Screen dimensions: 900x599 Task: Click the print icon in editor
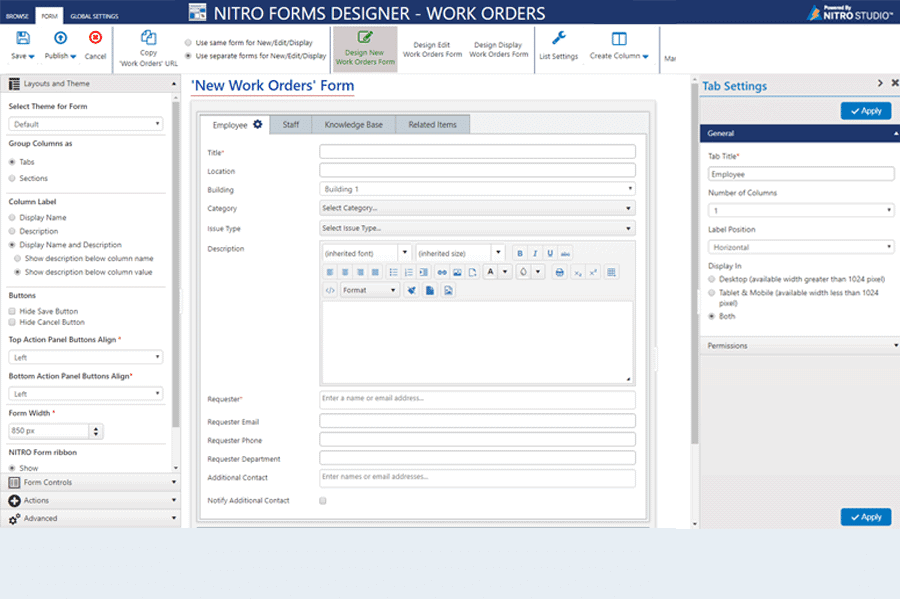(x=560, y=272)
